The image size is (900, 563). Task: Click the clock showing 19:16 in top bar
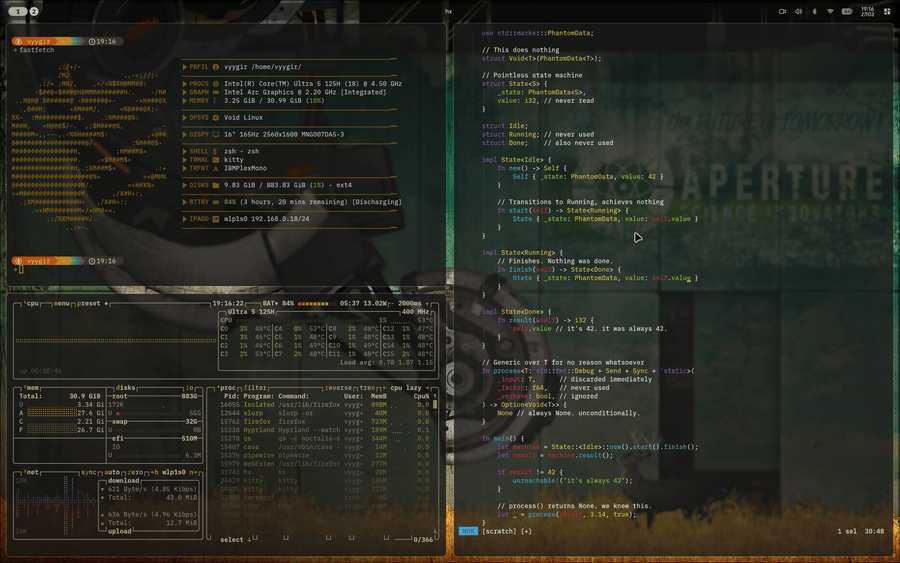click(x=867, y=11)
